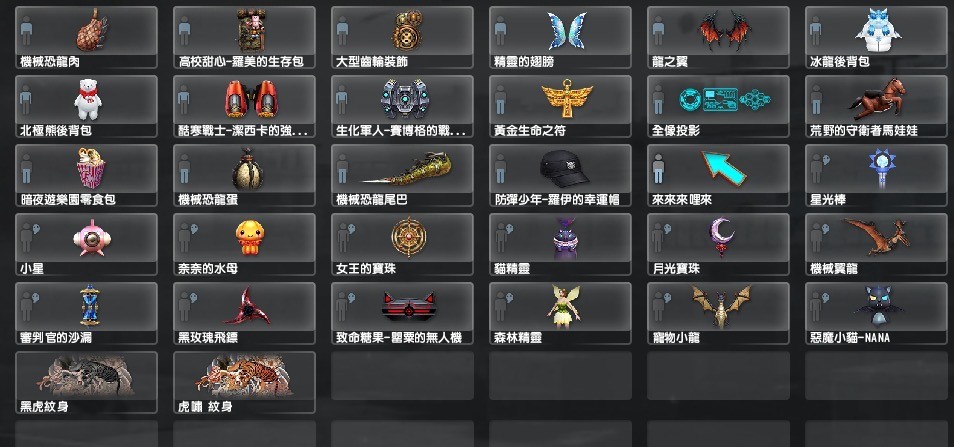Choose the 精靈的翅膀 blue butterfly wings
The height and width of the screenshot is (447, 954).
560,37
